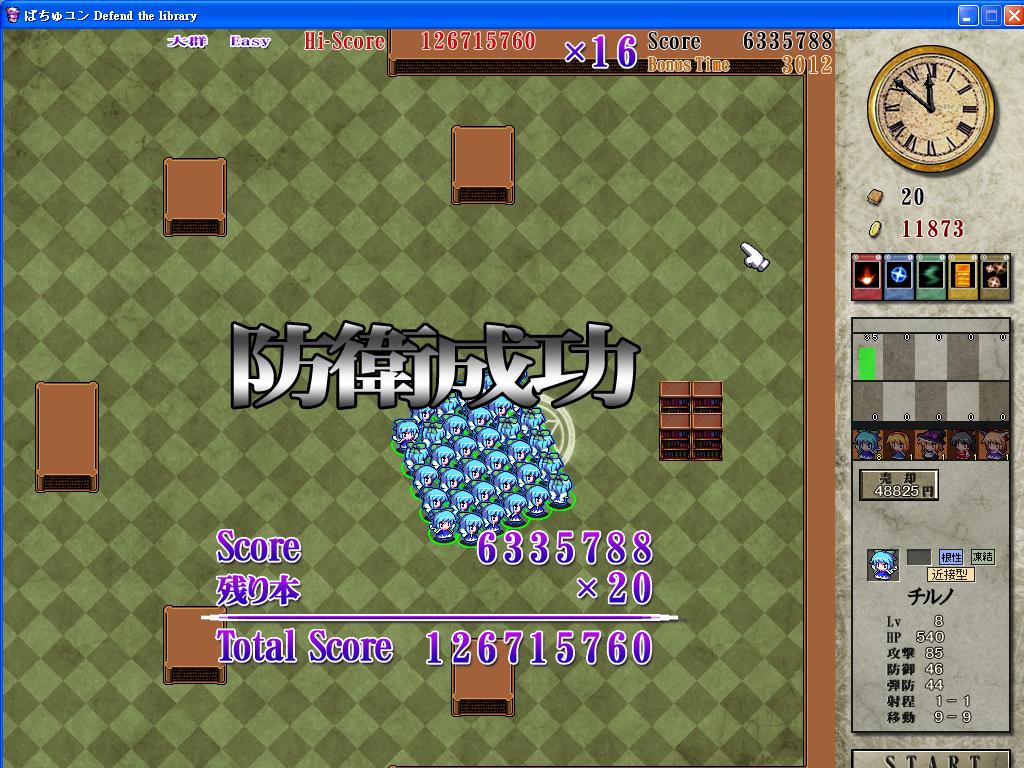Click the round wall clock
The image size is (1024, 768).
(931, 108)
